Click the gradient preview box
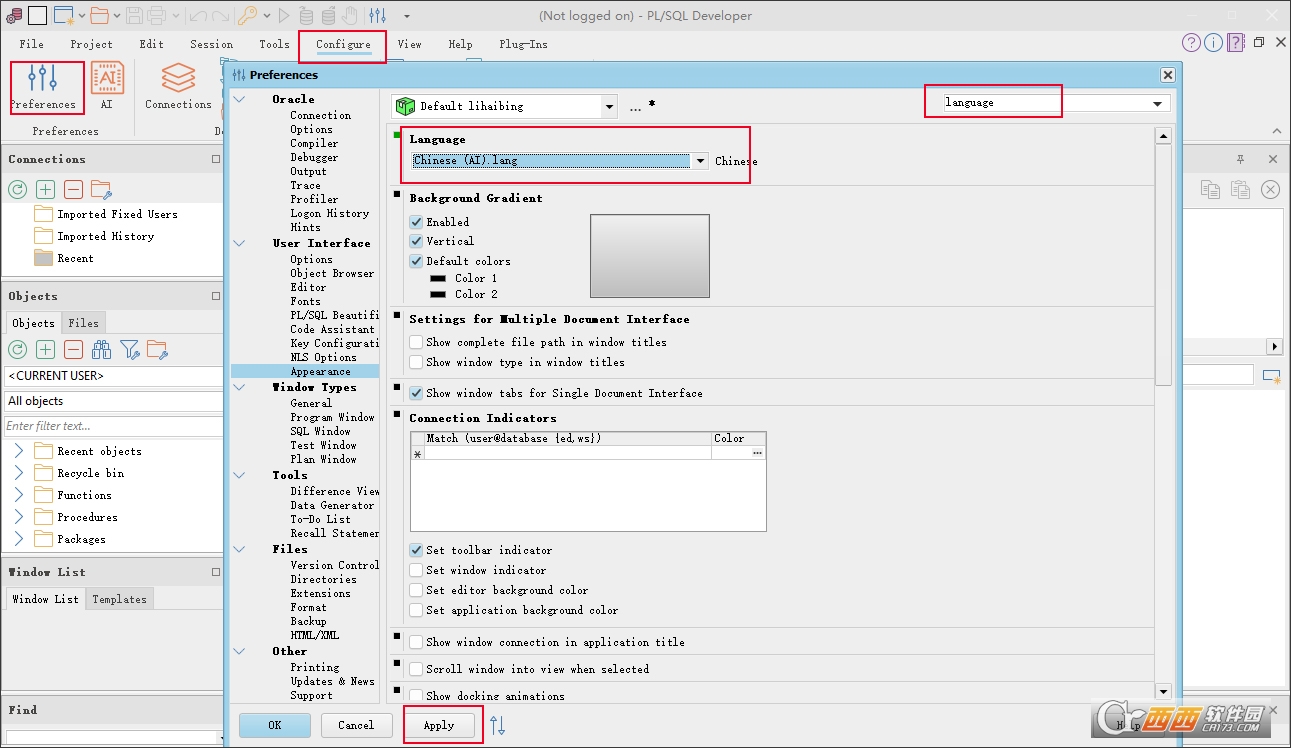Viewport: 1291px width, 748px height. (x=650, y=256)
